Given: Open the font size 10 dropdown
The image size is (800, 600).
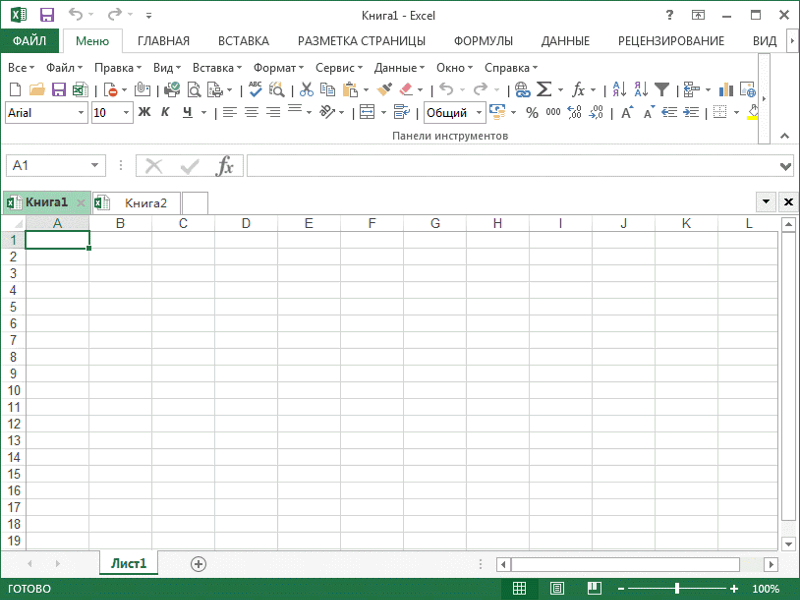Looking at the screenshot, I should coord(126,113).
